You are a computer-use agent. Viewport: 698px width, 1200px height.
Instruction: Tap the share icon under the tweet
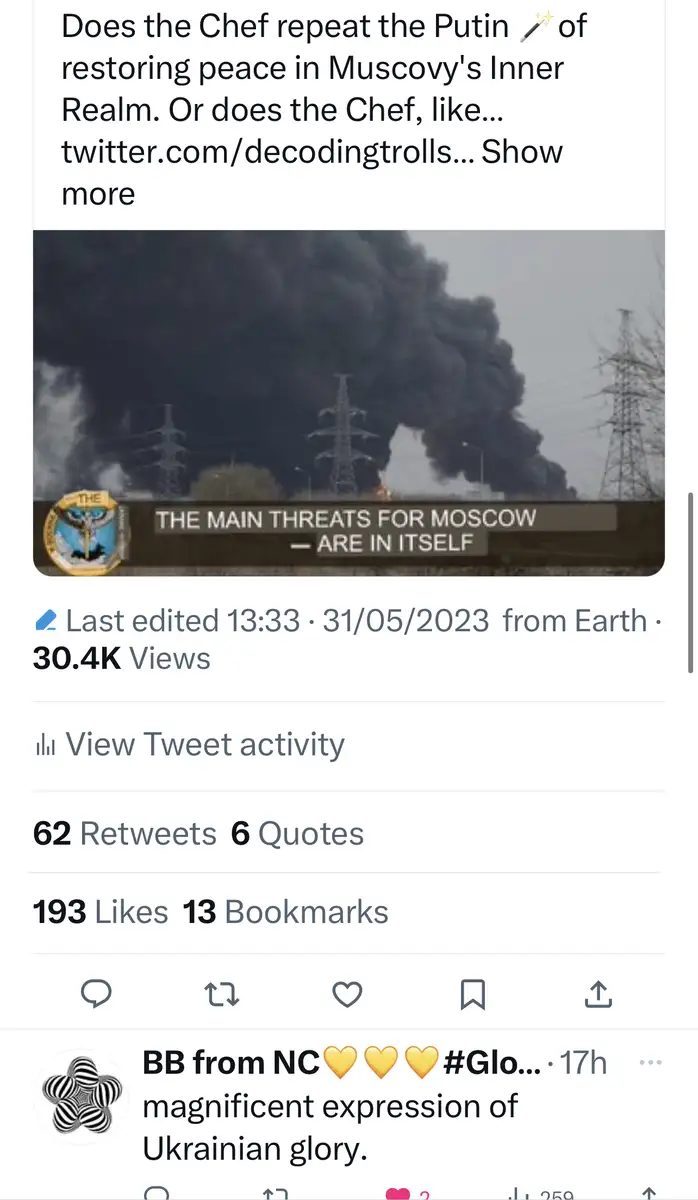(597, 993)
